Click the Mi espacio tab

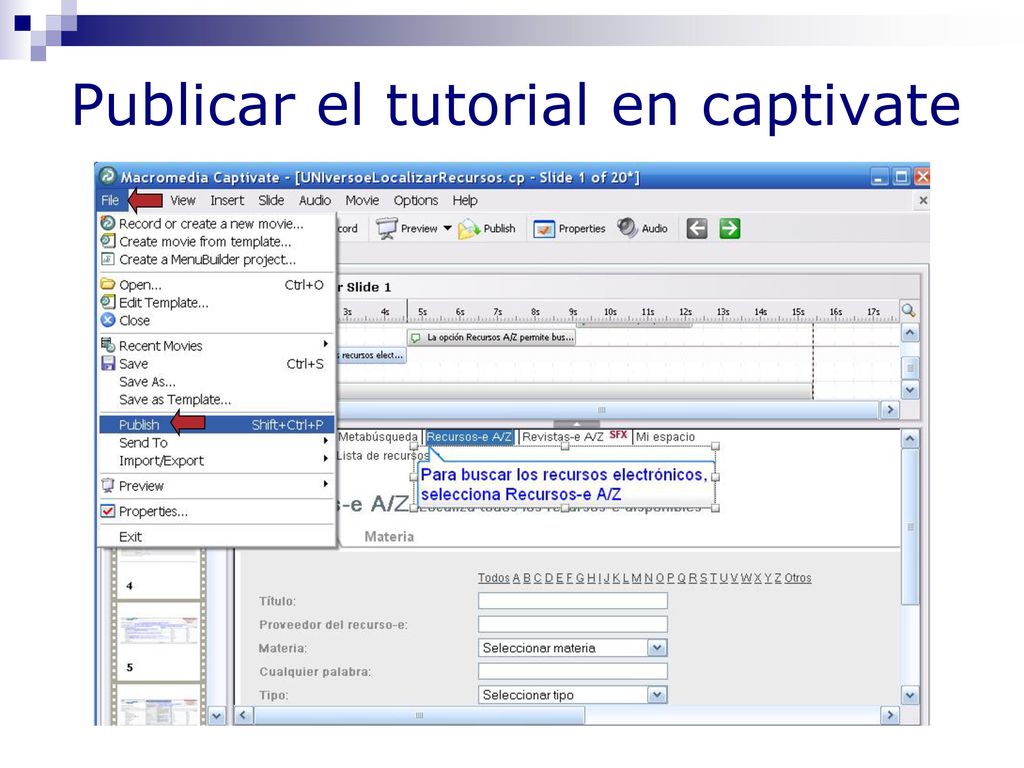[x=665, y=437]
